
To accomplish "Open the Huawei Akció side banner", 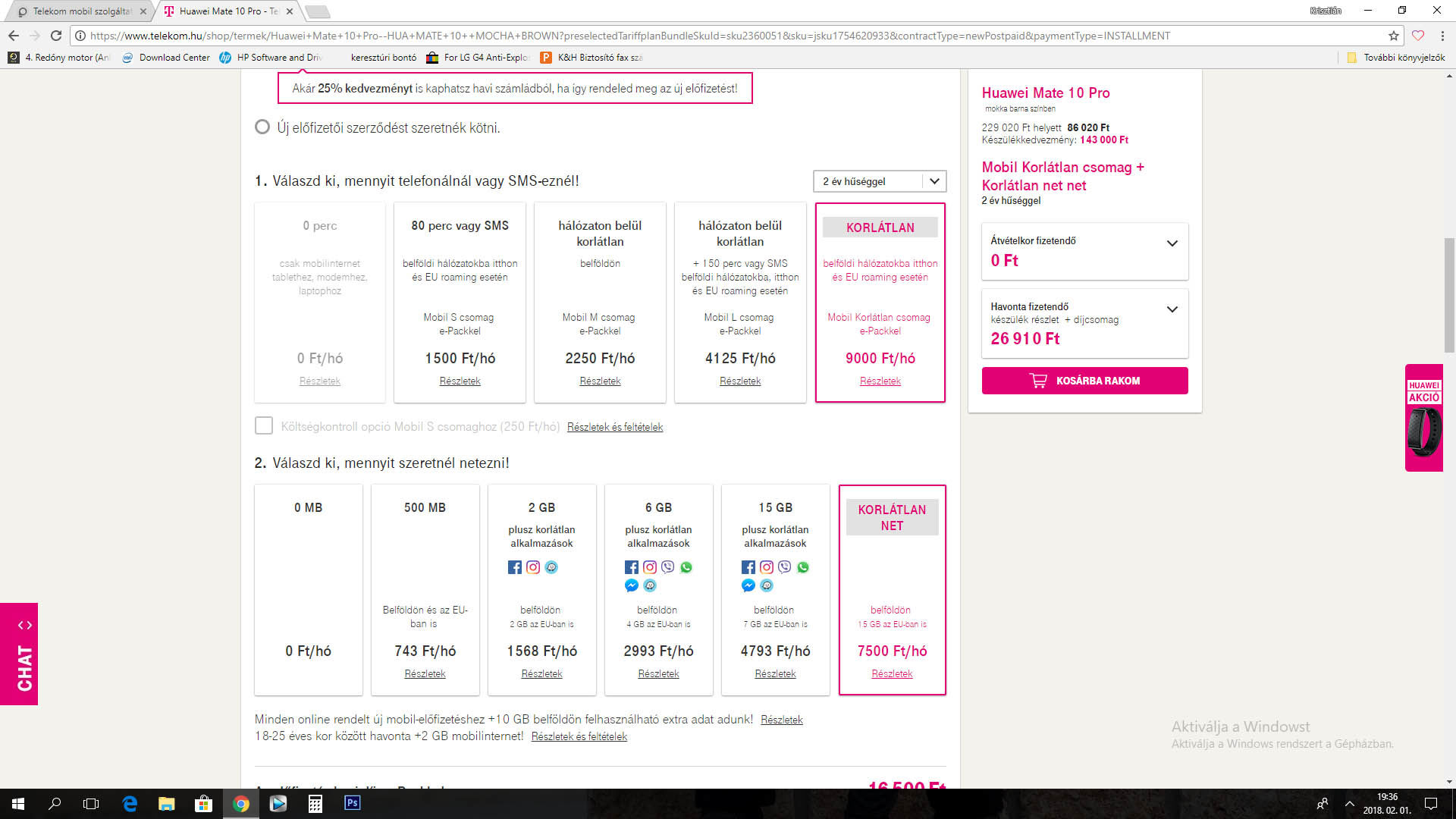I will (x=1424, y=418).
